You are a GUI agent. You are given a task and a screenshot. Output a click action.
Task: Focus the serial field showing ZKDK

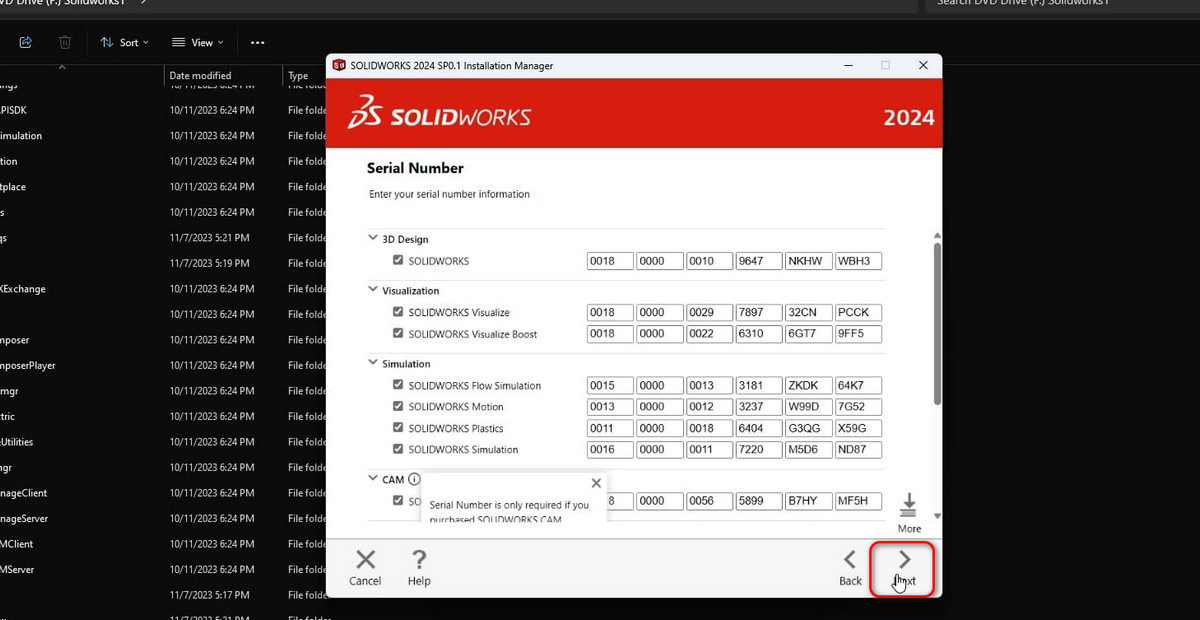pos(808,386)
